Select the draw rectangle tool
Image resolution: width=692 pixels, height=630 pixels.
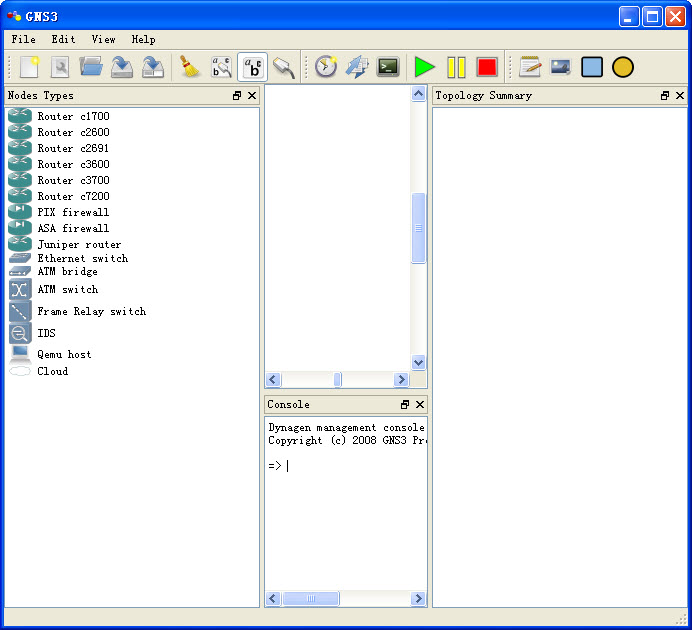pyautogui.click(x=592, y=67)
